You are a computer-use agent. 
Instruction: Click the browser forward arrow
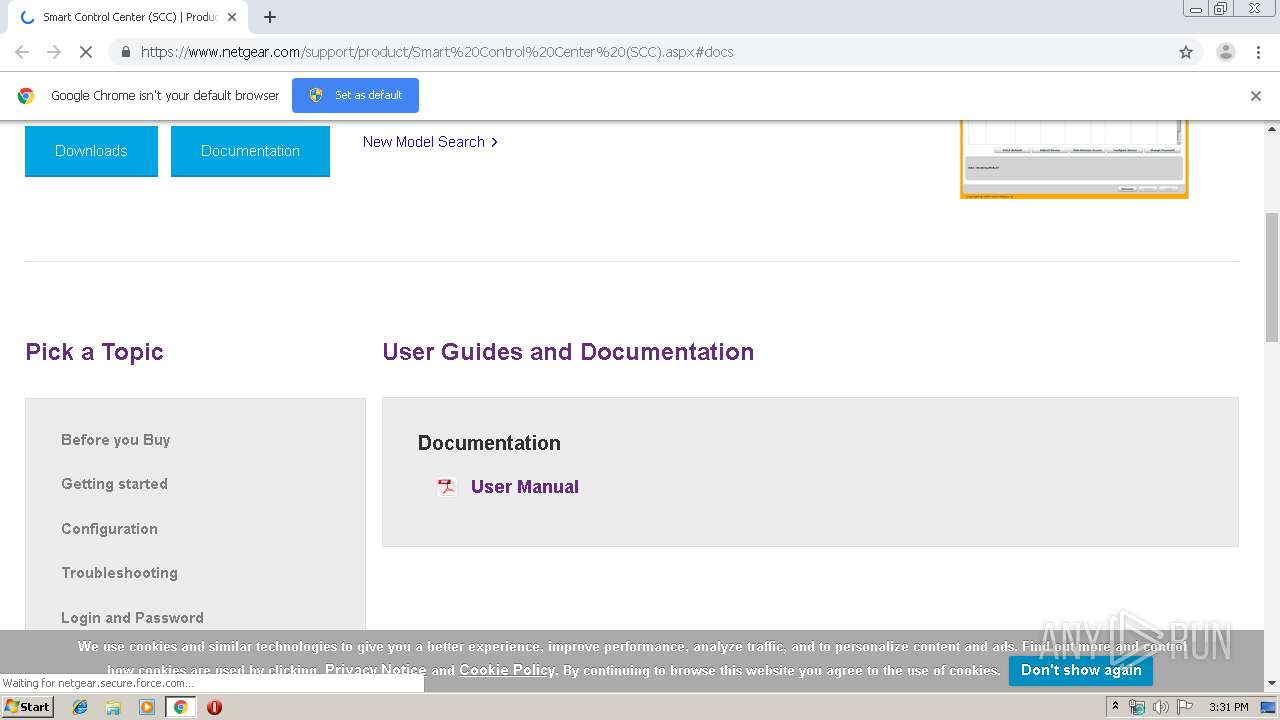tap(54, 52)
